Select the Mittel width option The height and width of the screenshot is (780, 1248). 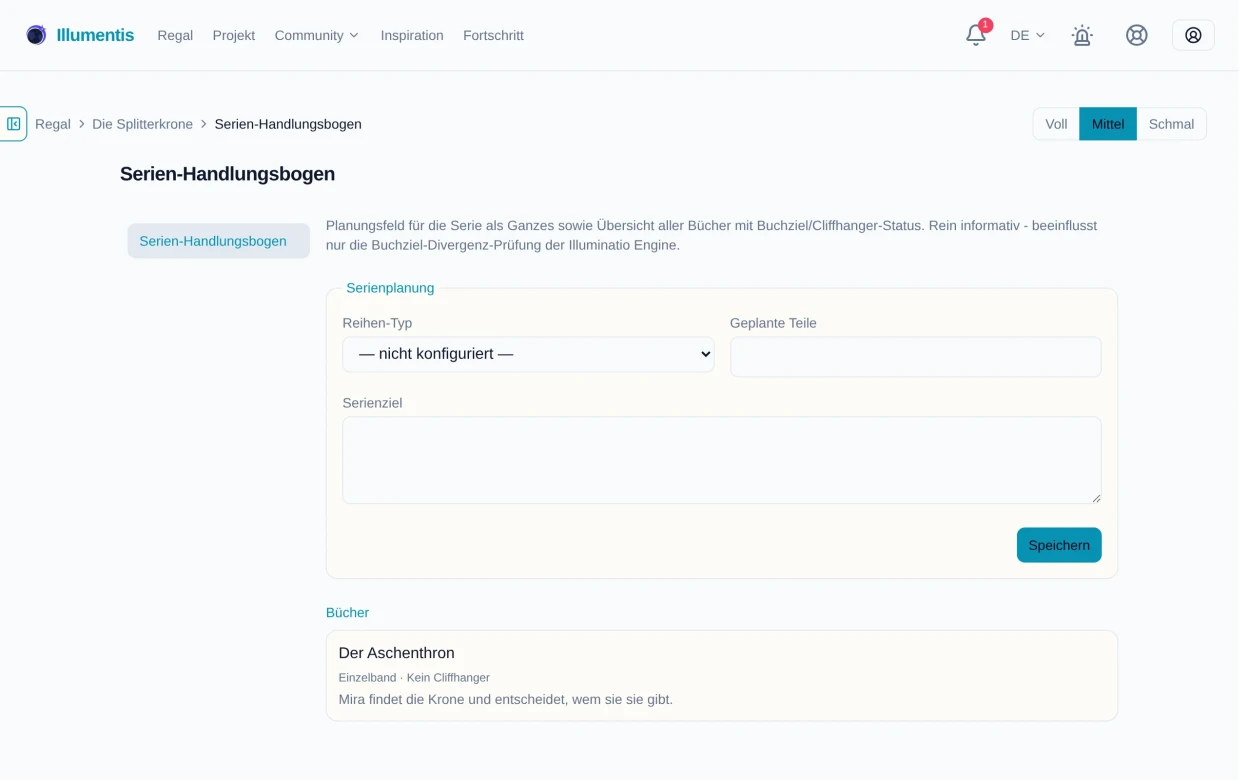(1108, 124)
